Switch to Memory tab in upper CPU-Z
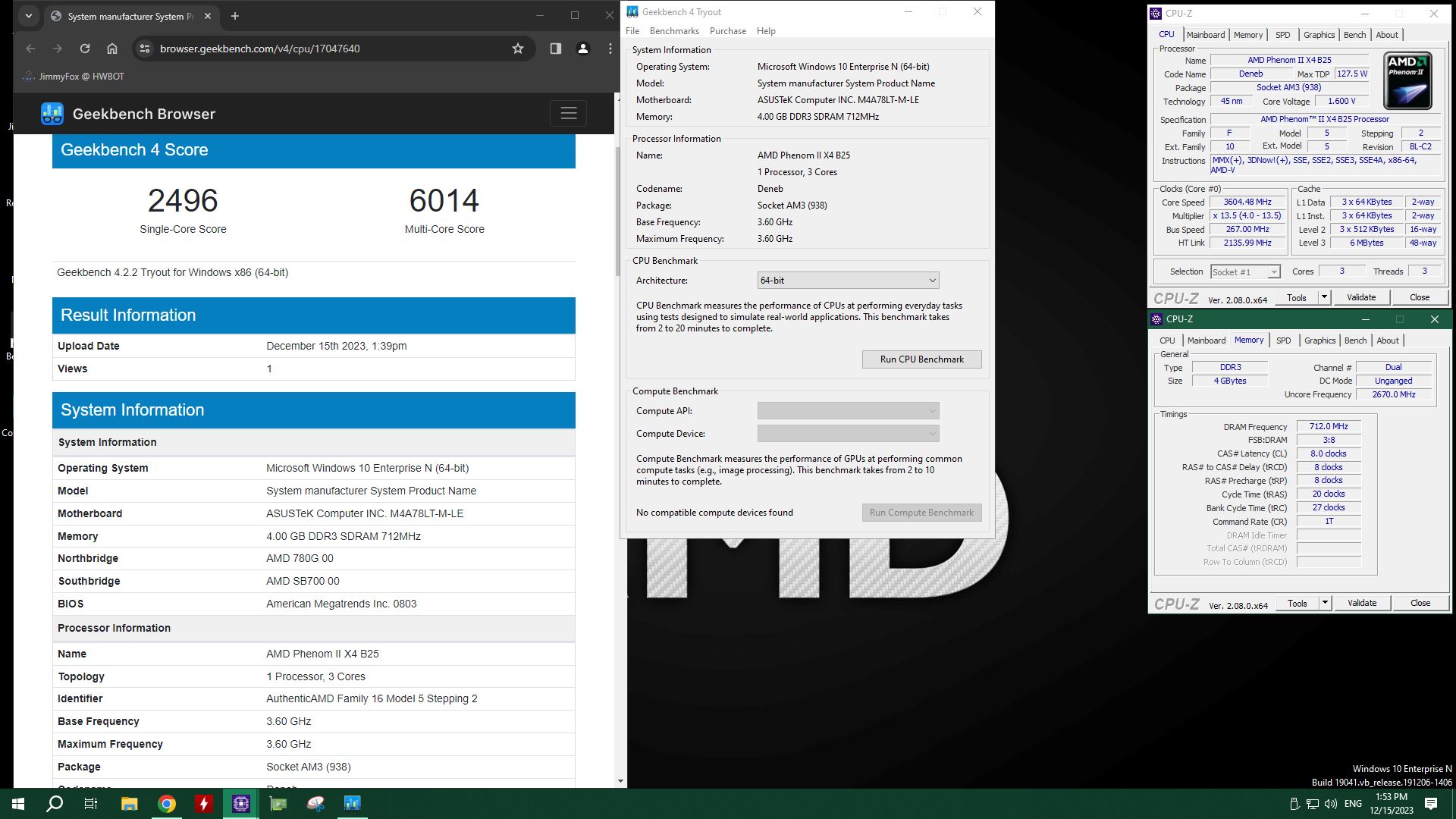This screenshot has width=1456, height=819. (x=1248, y=35)
